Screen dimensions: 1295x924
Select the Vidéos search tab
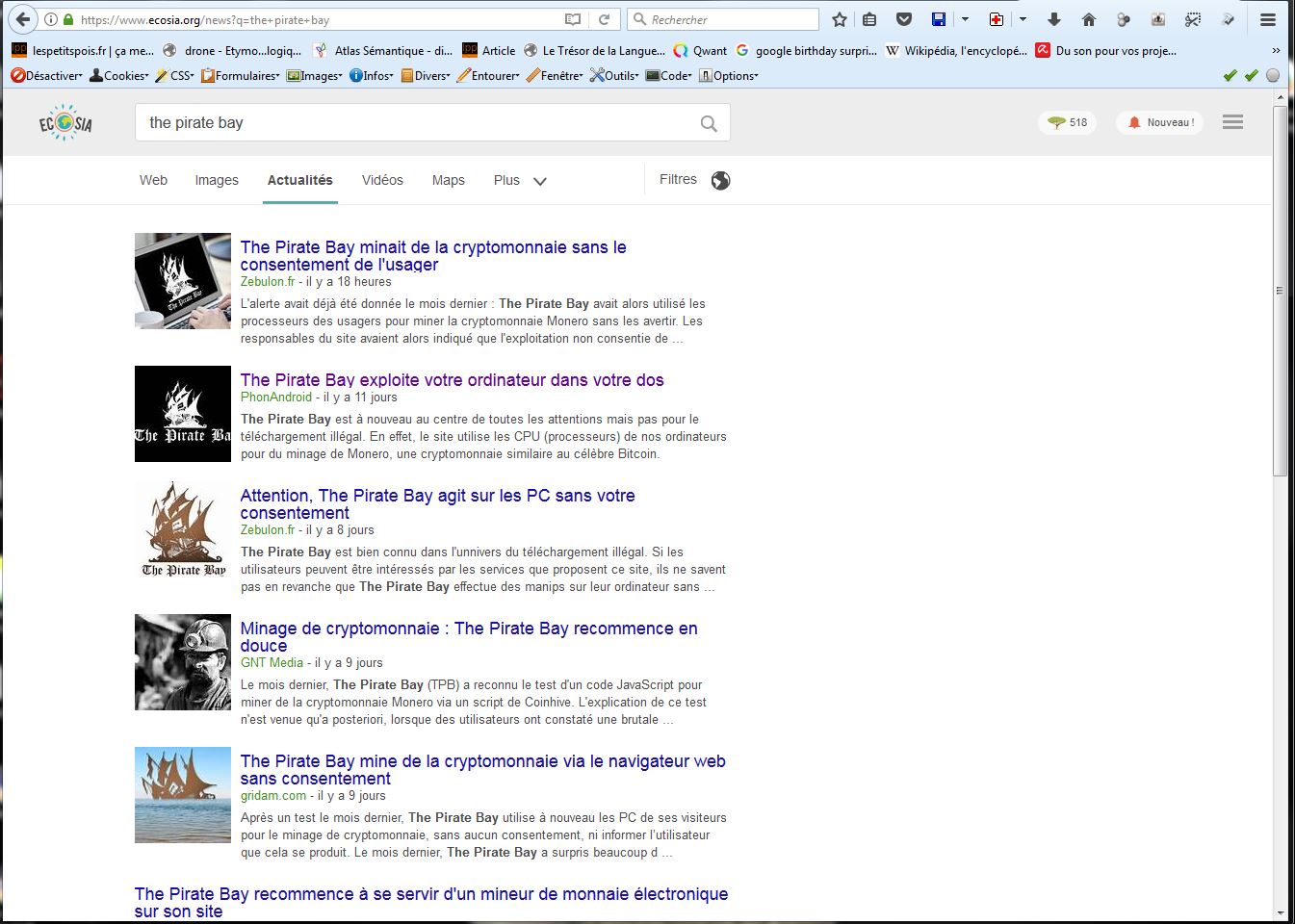382,180
